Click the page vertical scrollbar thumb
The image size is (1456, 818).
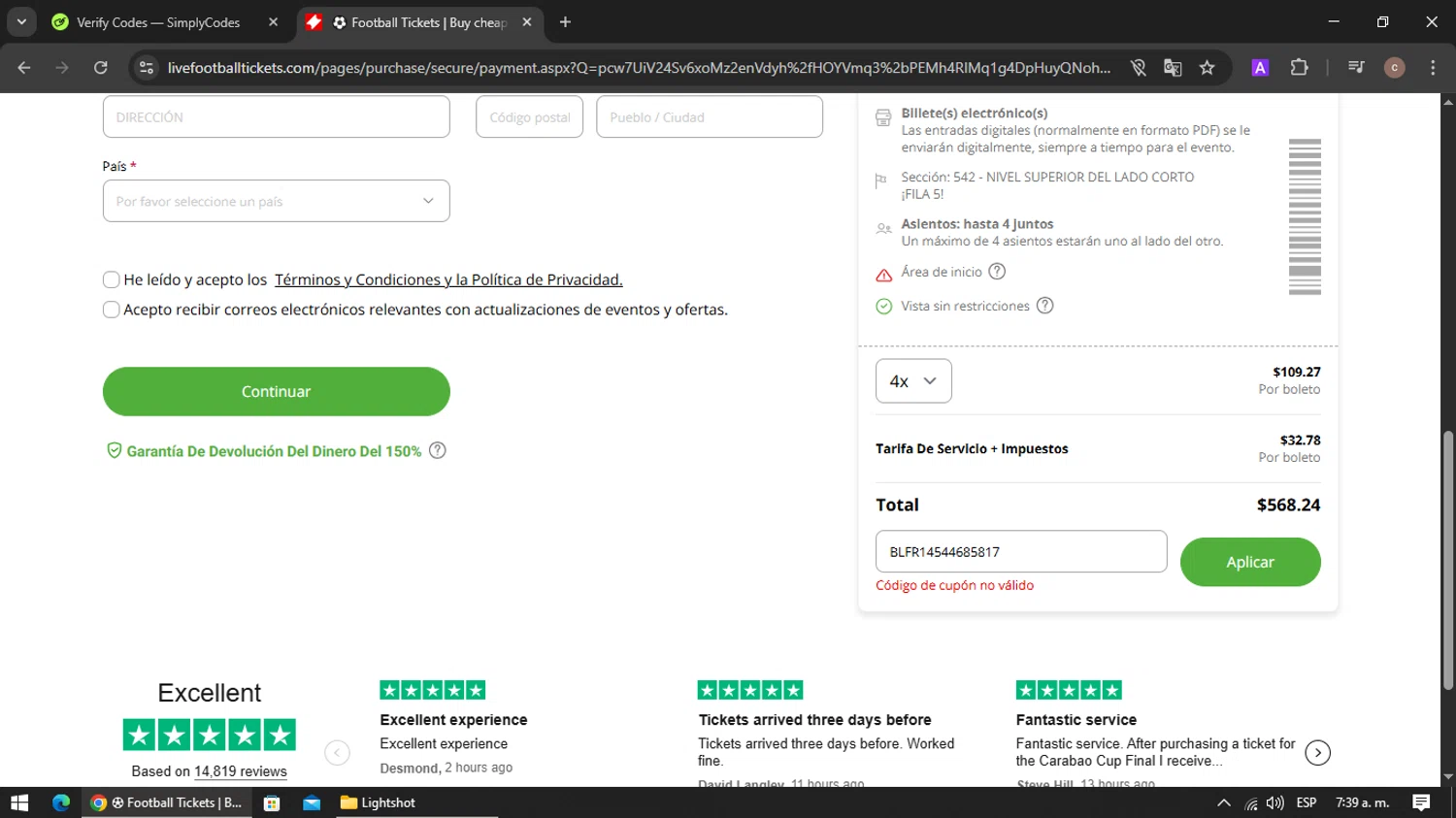tap(1447, 561)
